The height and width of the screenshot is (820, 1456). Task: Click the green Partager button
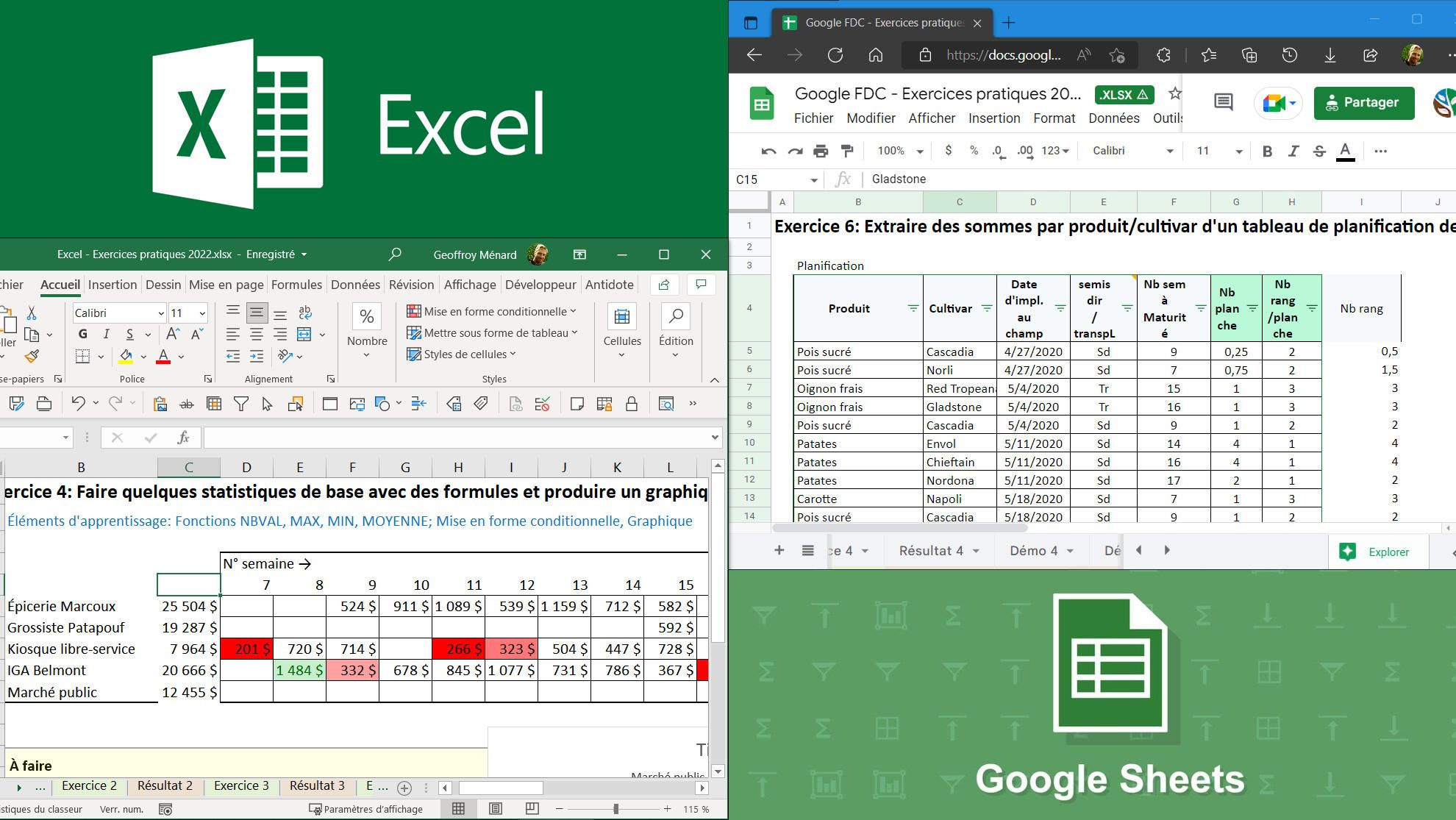[x=1363, y=103]
